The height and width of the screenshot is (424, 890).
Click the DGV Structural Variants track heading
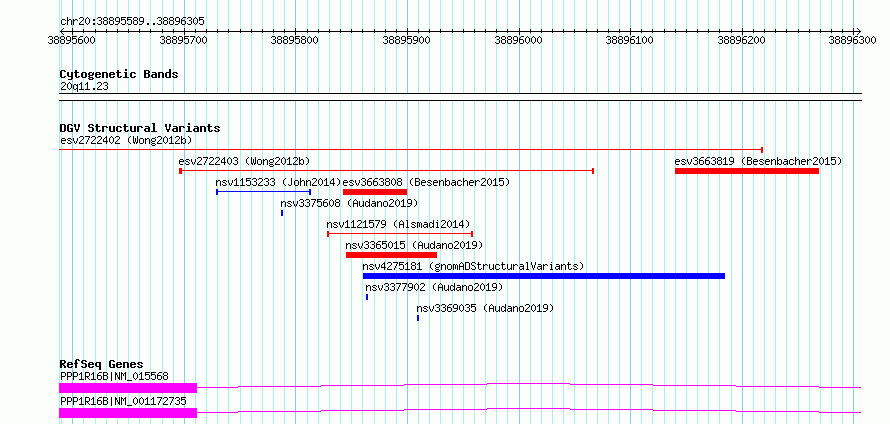(x=140, y=128)
